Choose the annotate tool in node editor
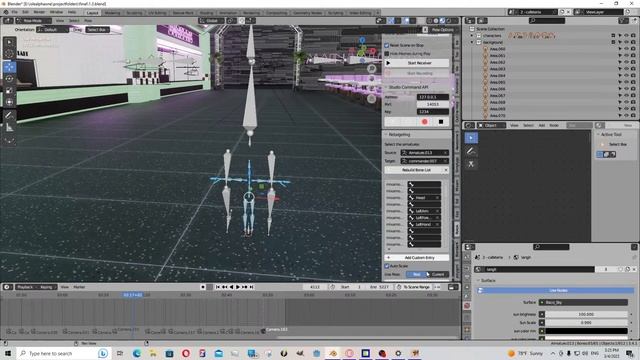Viewport: 640px width, 360px height. [x=471, y=151]
